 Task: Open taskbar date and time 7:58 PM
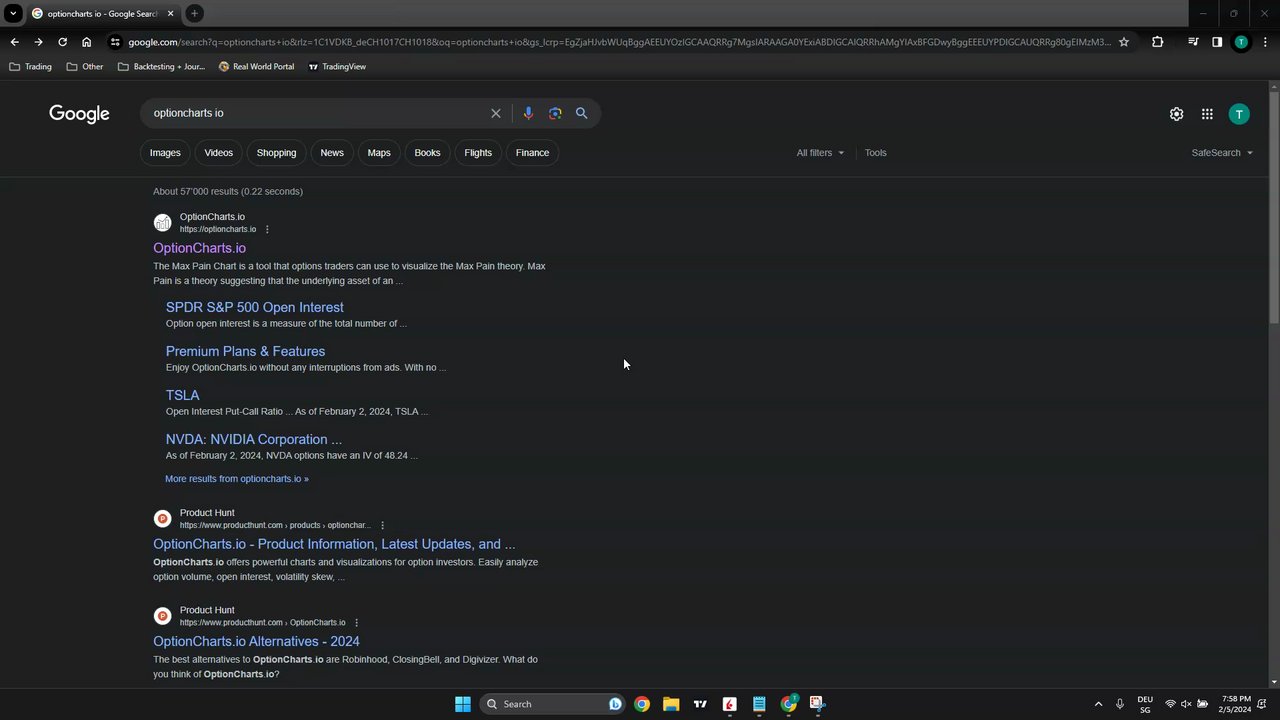pyautogui.click(x=1236, y=704)
